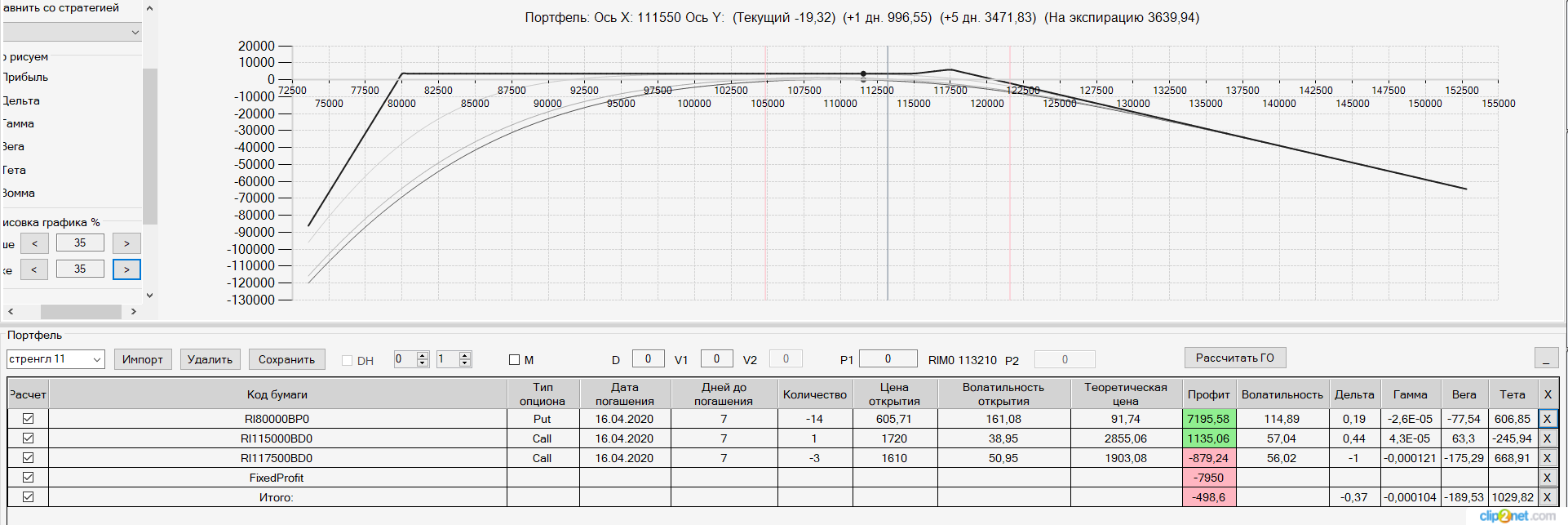1568x525 pixels.
Task: Click the Сохранить button
Action: [286, 359]
